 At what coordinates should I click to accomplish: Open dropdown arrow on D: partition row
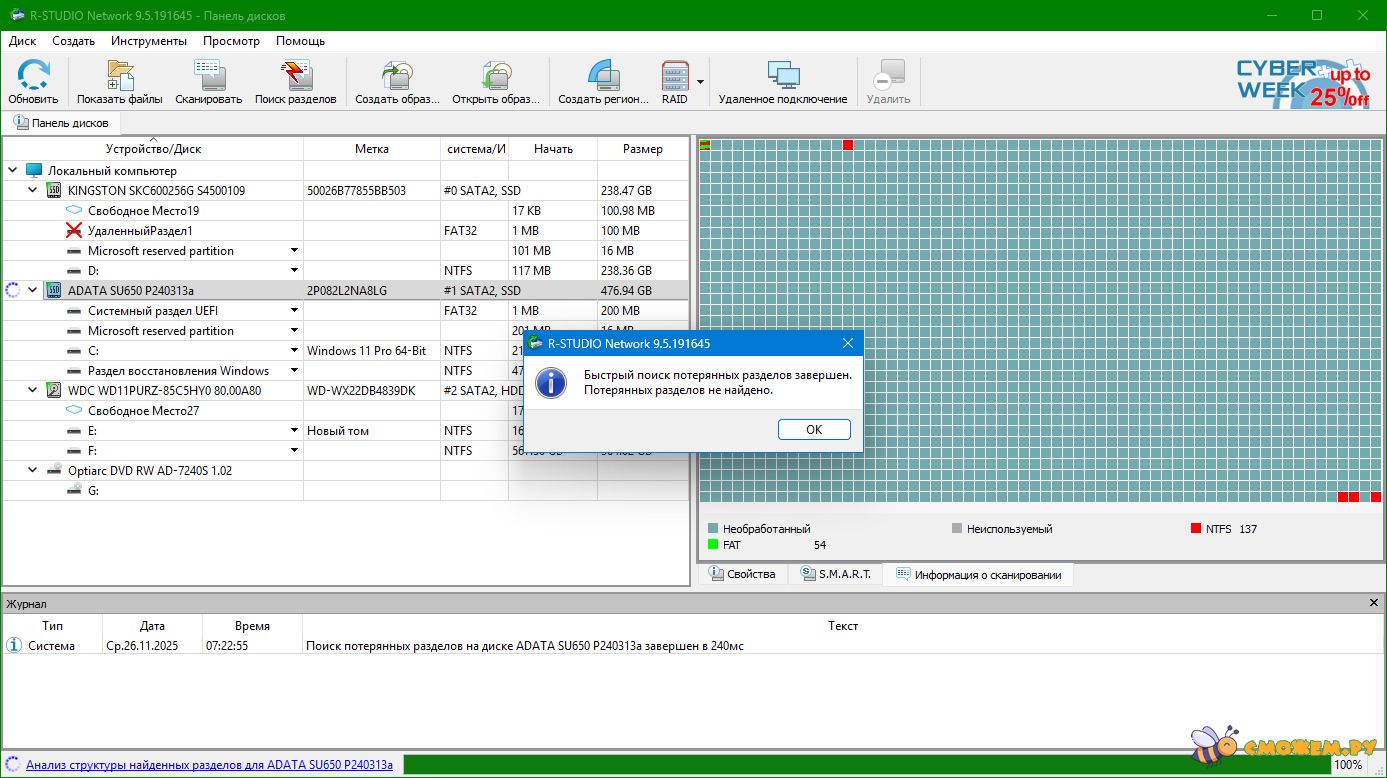[295, 270]
